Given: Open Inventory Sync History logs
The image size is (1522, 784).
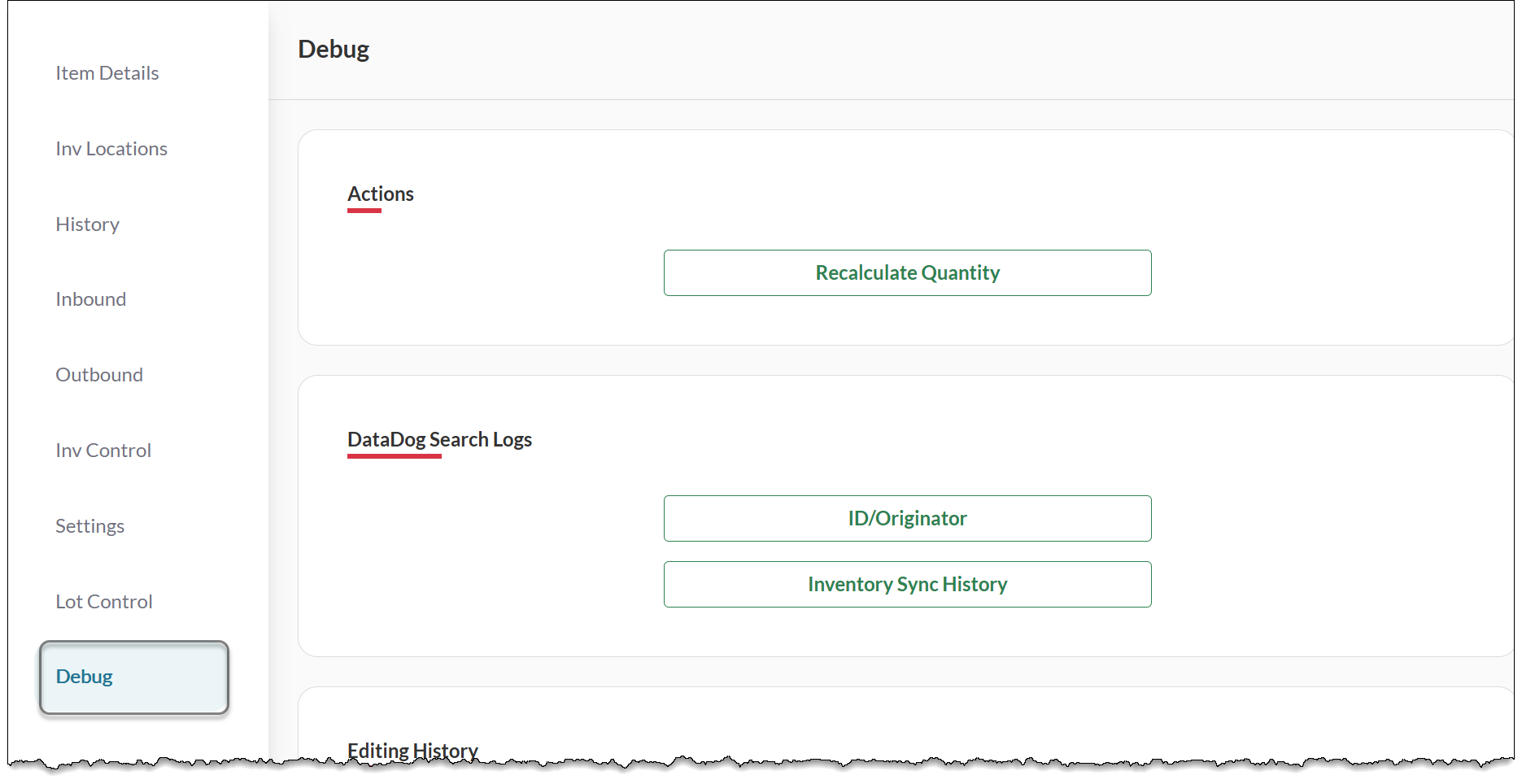Looking at the screenshot, I should tap(907, 584).
